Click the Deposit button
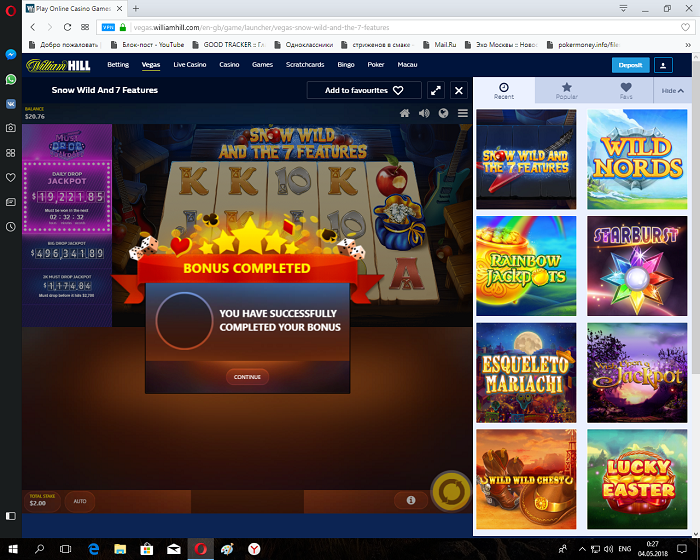 coord(630,65)
